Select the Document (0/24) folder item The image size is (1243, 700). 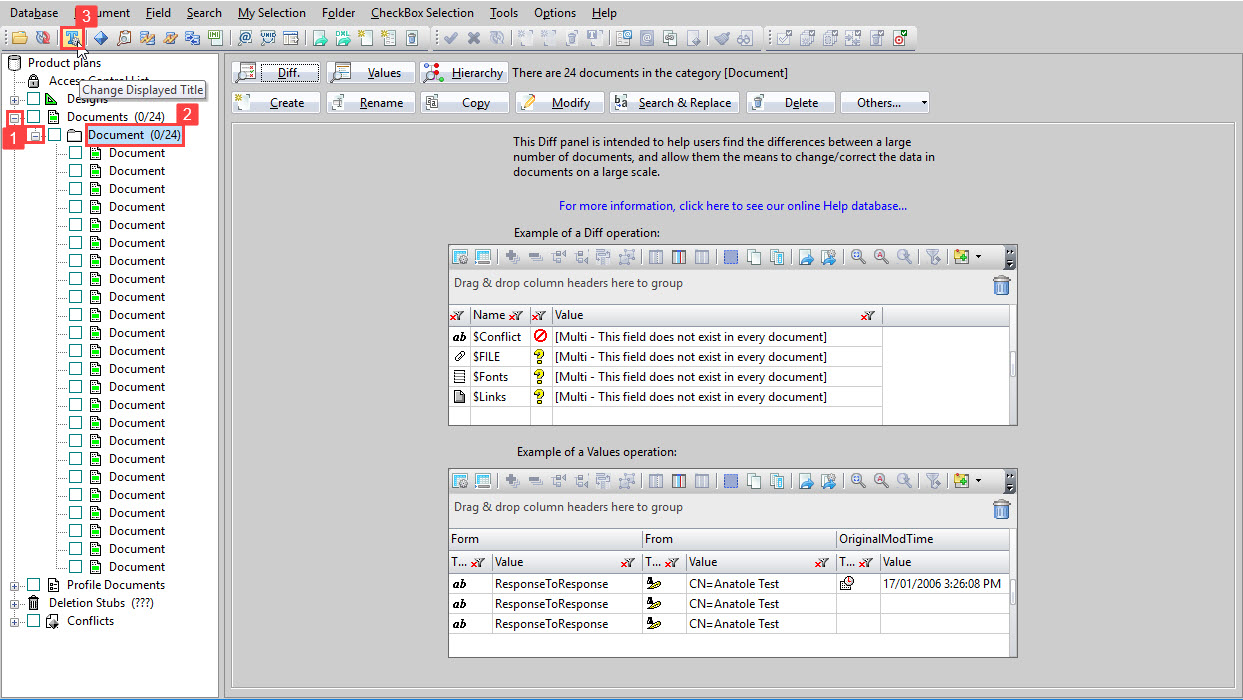pos(134,135)
